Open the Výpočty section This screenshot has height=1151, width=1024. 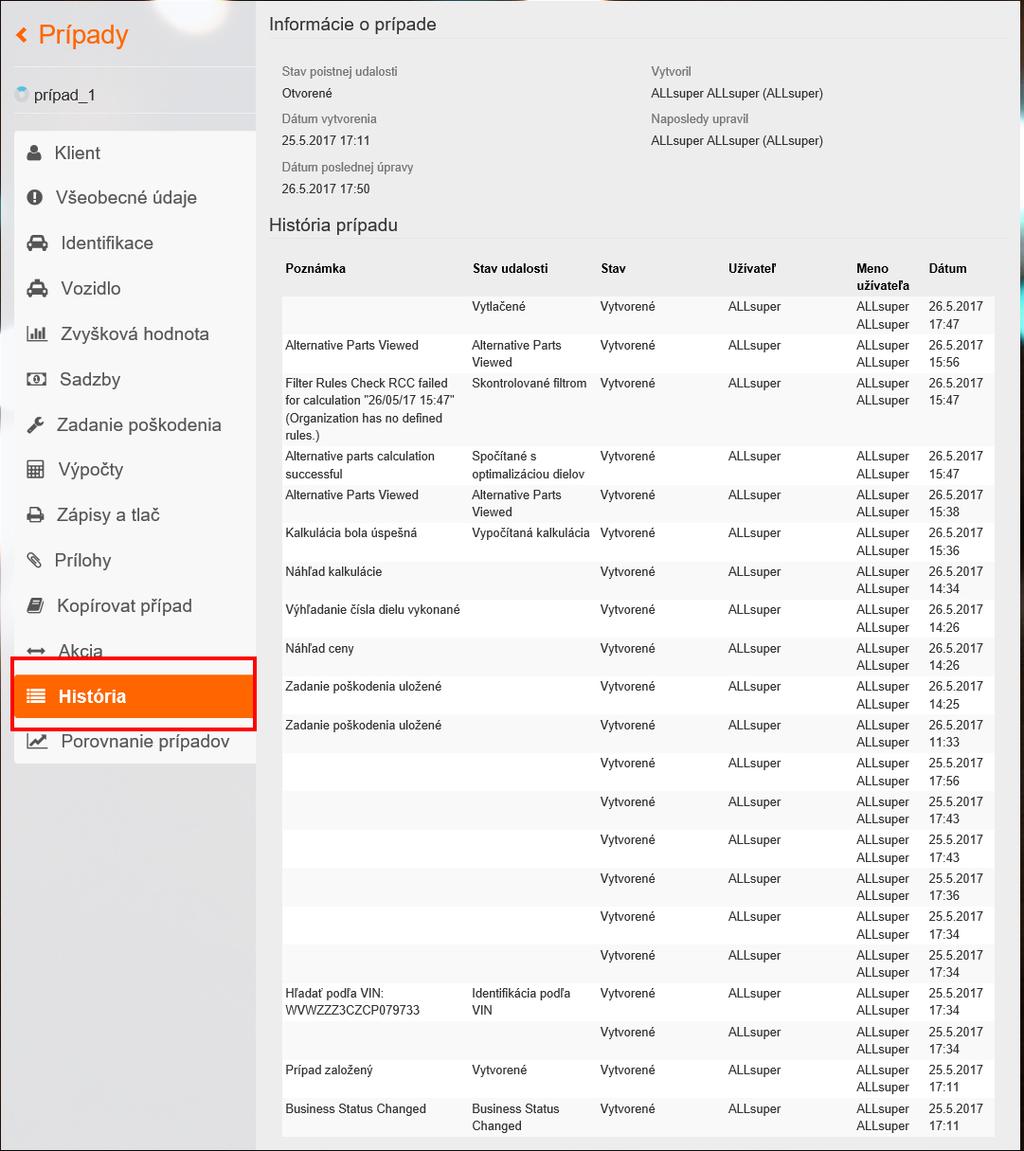click(91, 470)
